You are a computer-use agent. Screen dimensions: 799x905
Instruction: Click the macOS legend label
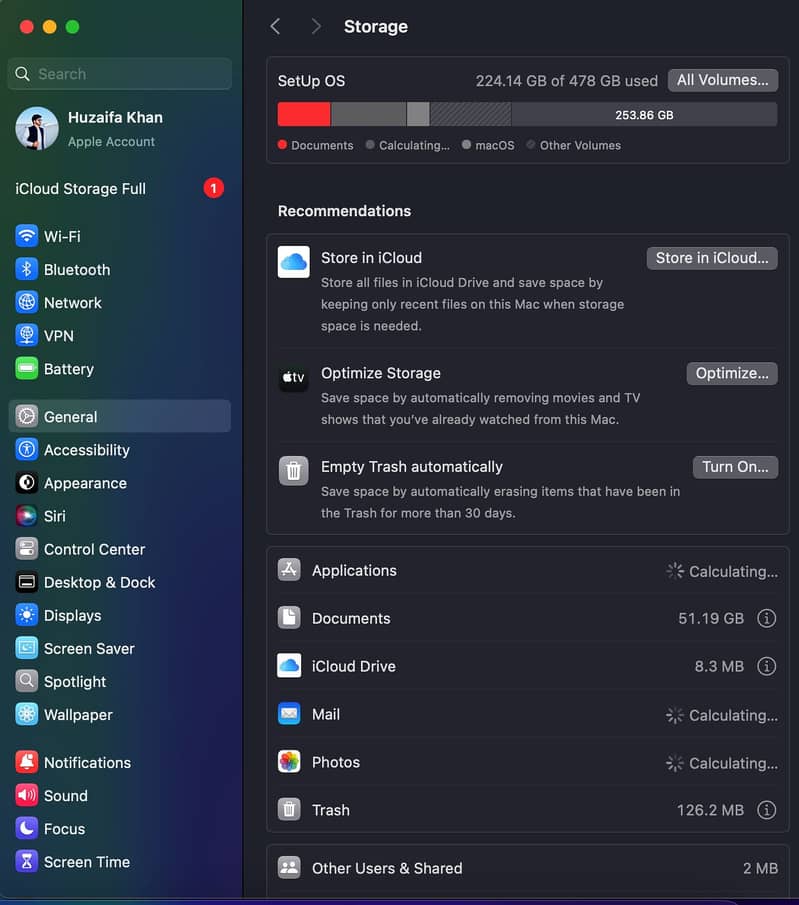coord(494,145)
